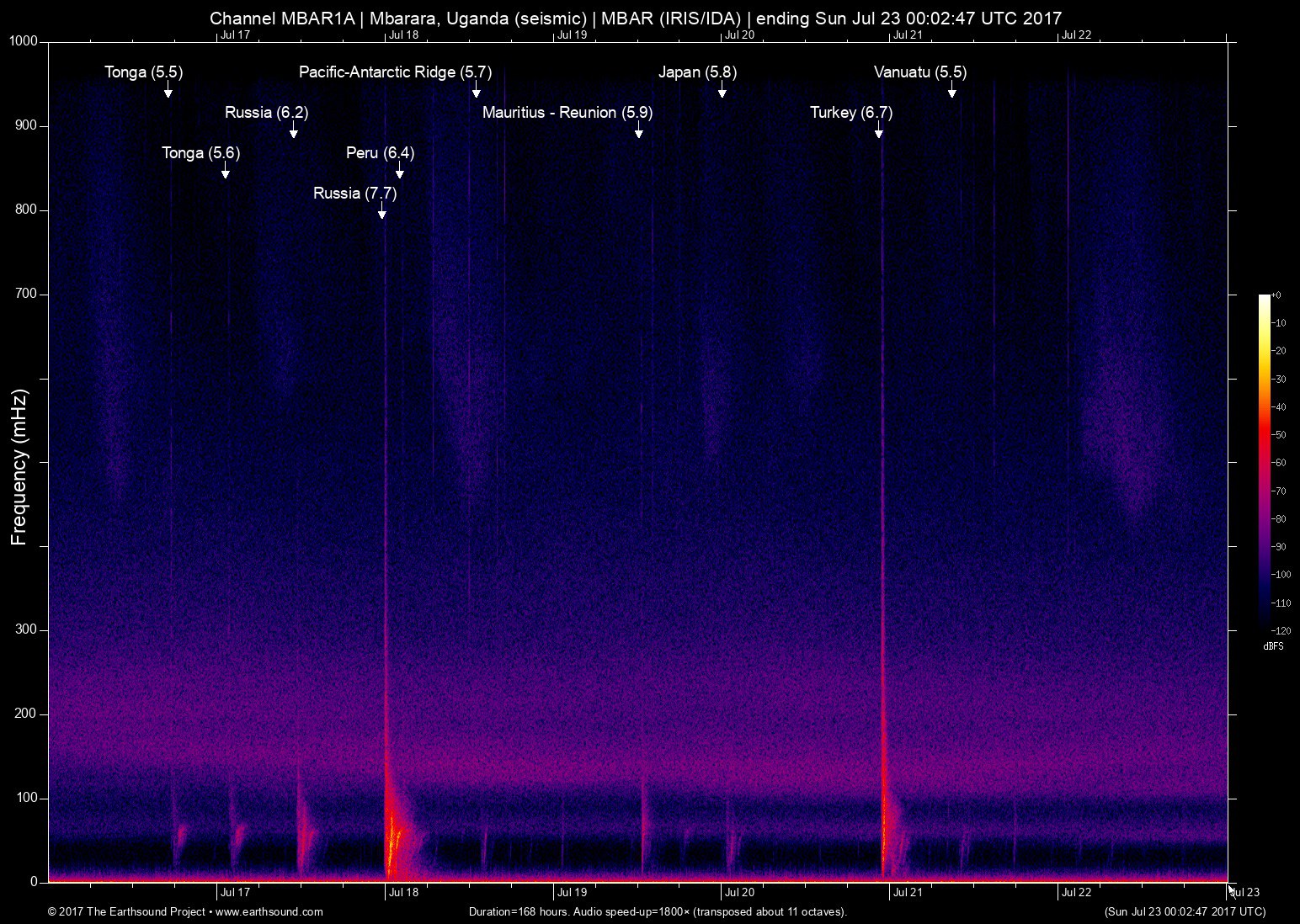Select the arrow marker below Japan (5.8)
Image resolution: width=1300 pixels, height=924 pixels.
point(722,91)
